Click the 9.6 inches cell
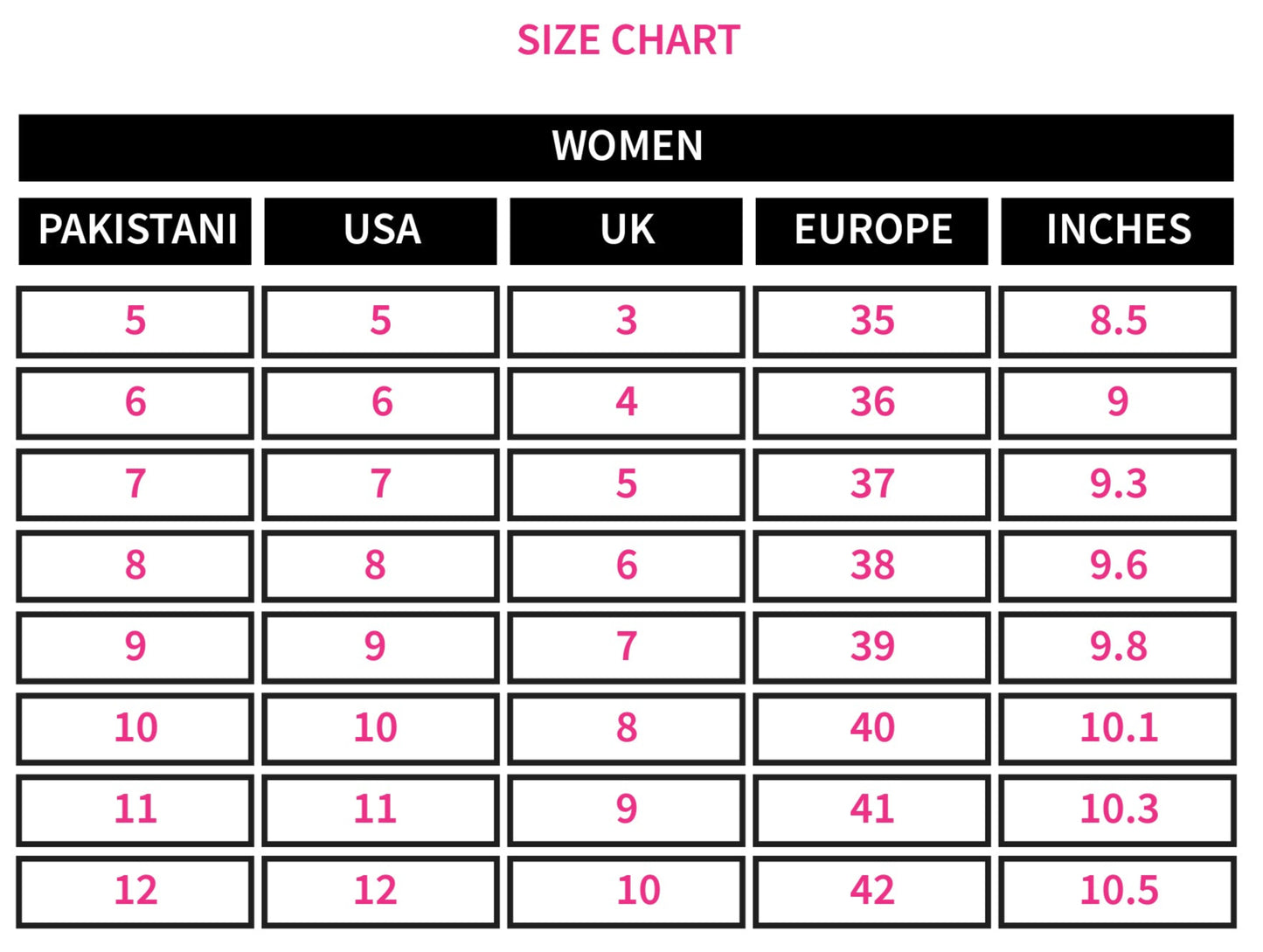This screenshot has height=952, width=1263. tap(1117, 566)
